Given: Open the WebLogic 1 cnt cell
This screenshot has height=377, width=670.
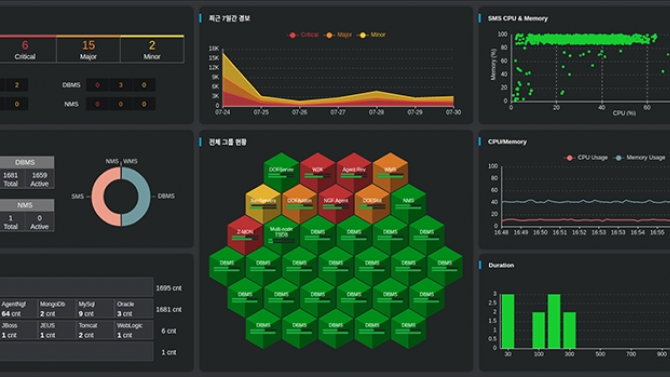Looking at the screenshot, I should 134,330.
